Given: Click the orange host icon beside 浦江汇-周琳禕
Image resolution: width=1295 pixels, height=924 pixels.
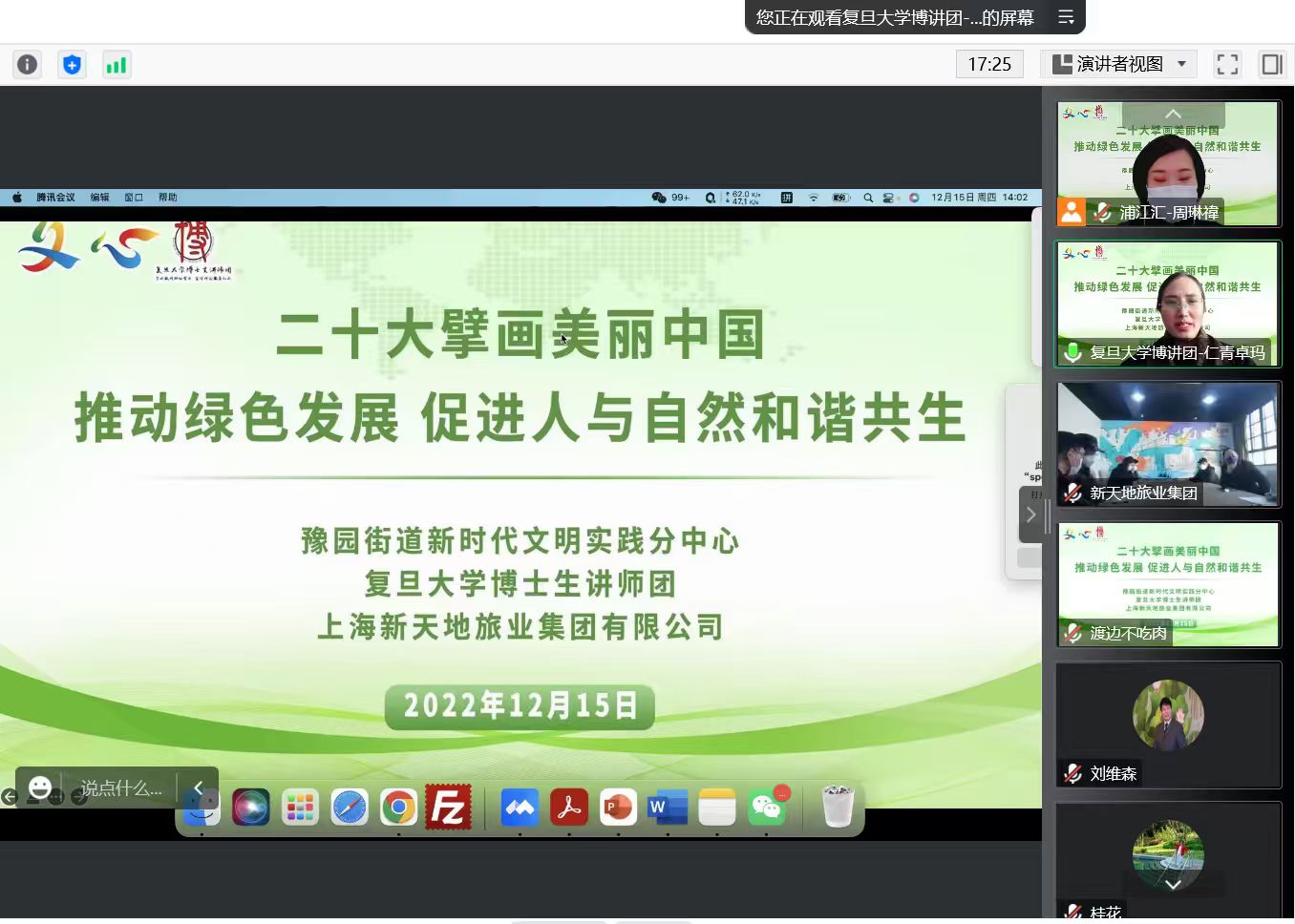Looking at the screenshot, I should coord(1072,212).
